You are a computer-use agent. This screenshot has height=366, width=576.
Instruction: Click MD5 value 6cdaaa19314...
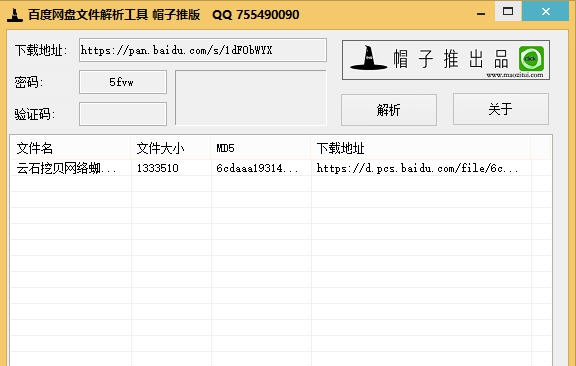(257, 168)
